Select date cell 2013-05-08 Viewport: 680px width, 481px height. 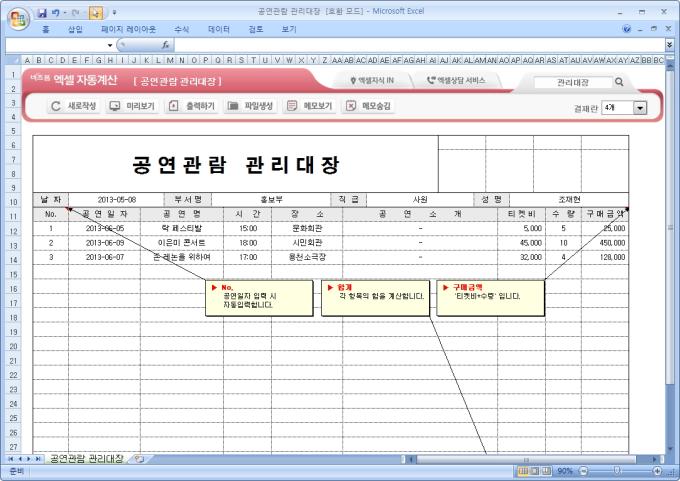[x=116, y=200]
